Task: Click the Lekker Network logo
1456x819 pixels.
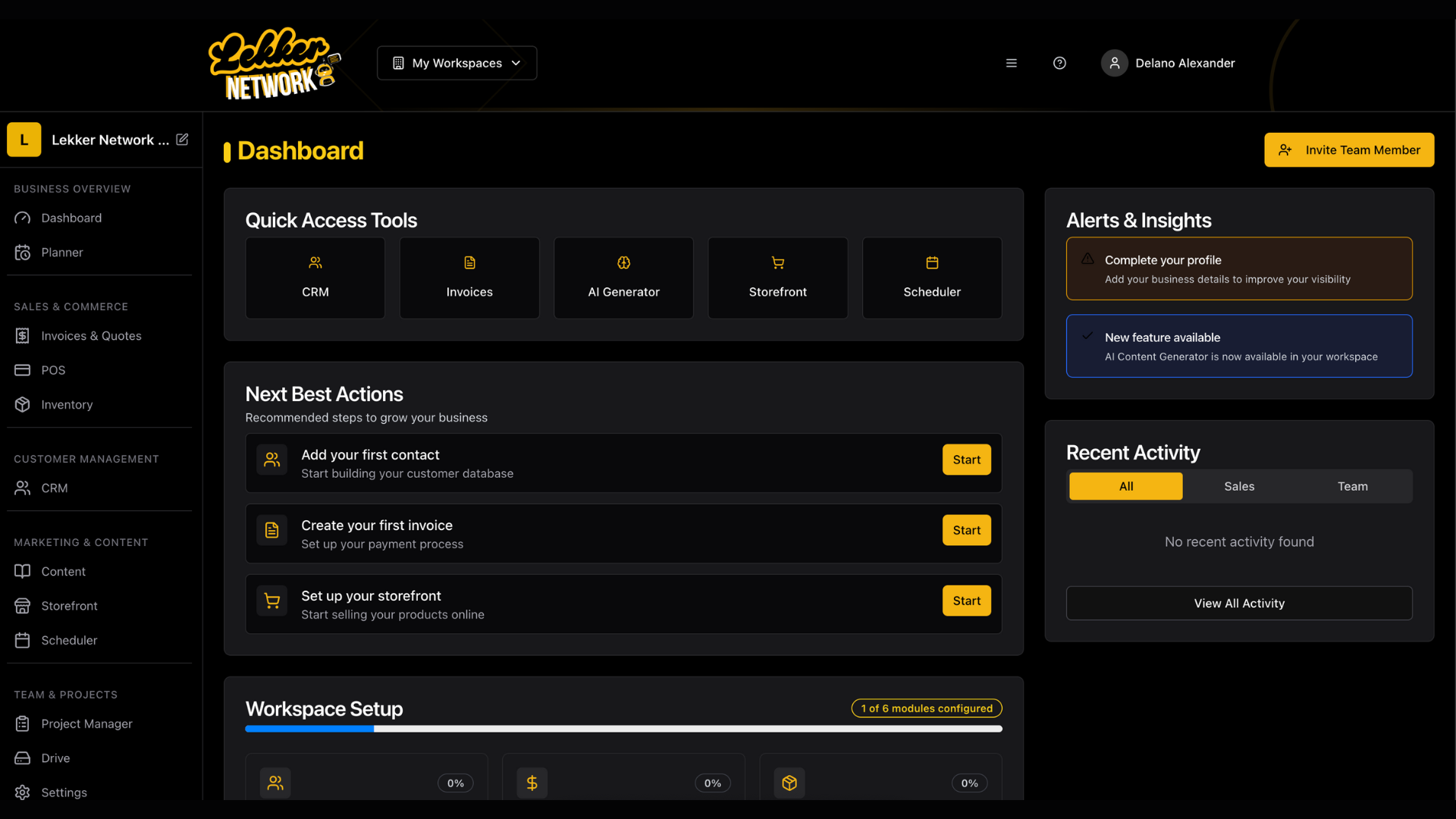Action: (x=275, y=64)
